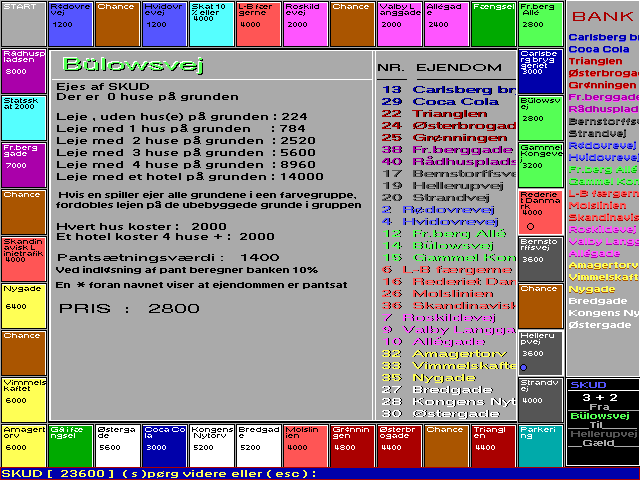Select the Gammel Kongevej 3200 board square
The height and width of the screenshot is (480, 640).
pyautogui.click(x=541, y=165)
